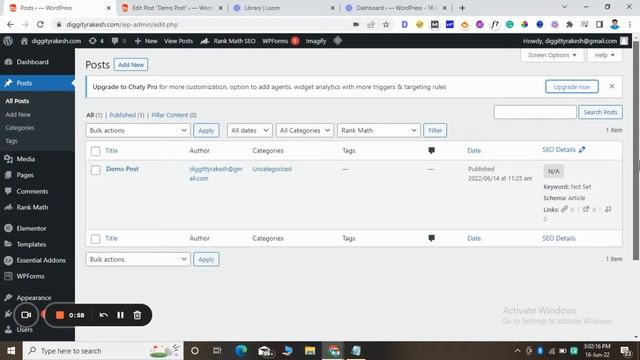Screen dimensions: 640x360
Task: Open Microsoft Edge from taskbar
Action: (241, 351)
